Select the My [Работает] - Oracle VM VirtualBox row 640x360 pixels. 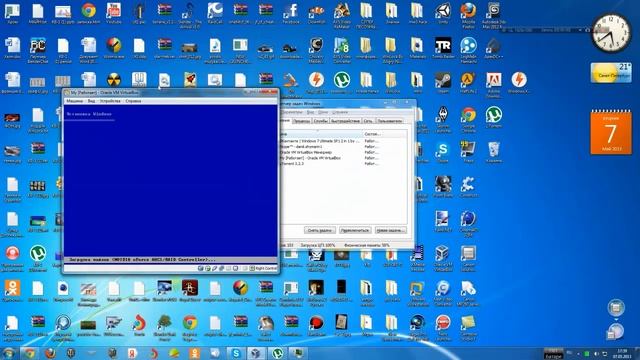[343, 158]
